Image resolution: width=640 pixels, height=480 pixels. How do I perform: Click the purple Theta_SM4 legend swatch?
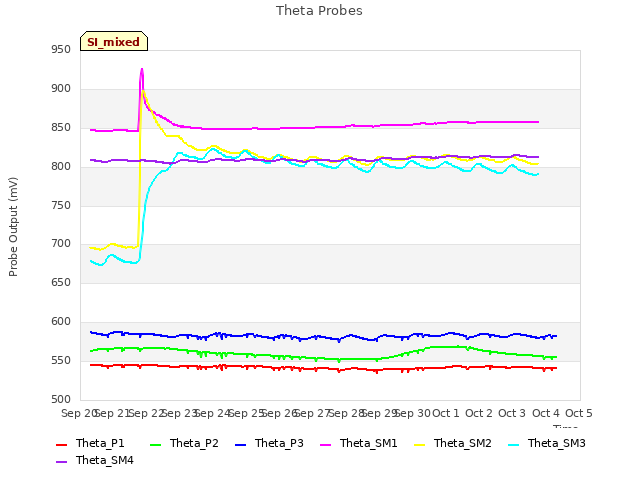point(61,462)
